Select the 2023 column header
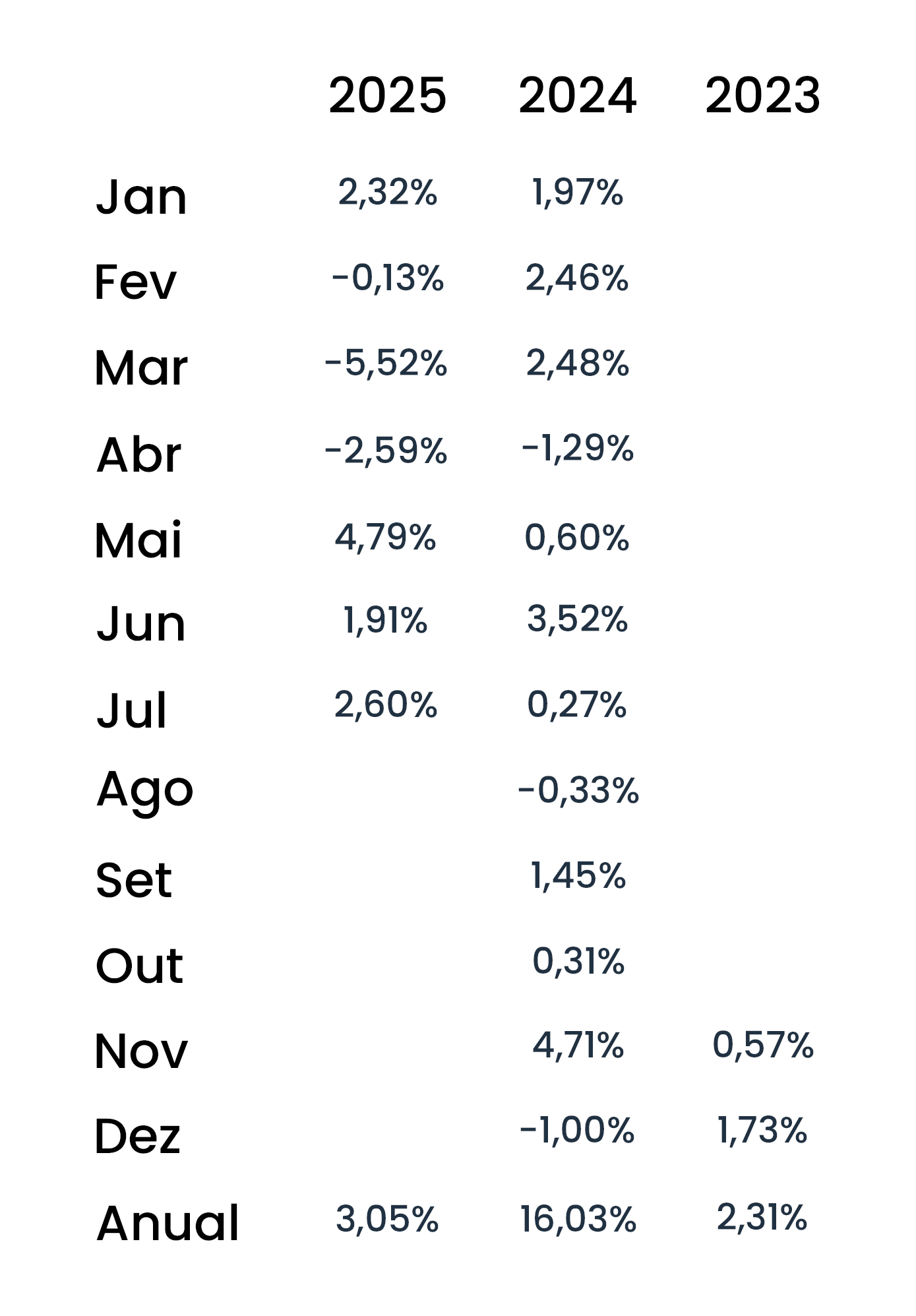The height and width of the screenshot is (1316, 916). tap(762, 96)
